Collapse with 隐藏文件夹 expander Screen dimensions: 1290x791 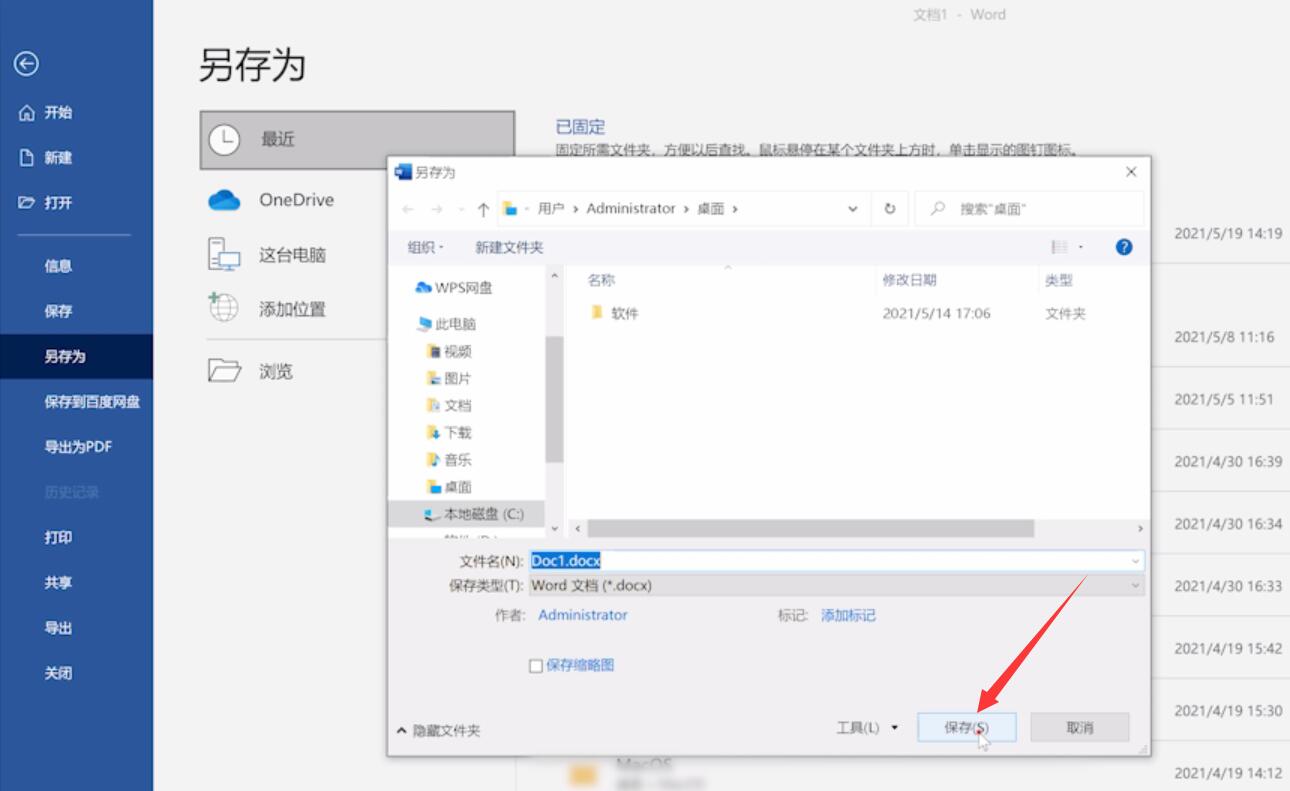[x=438, y=731]
